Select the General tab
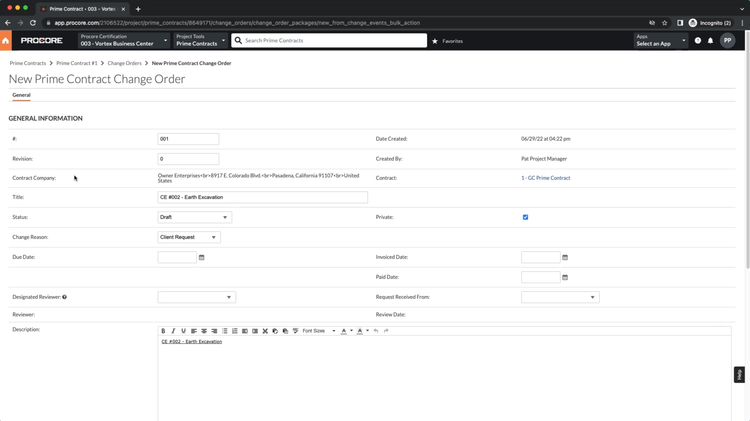The image size is (750, 421). (22, 95)
